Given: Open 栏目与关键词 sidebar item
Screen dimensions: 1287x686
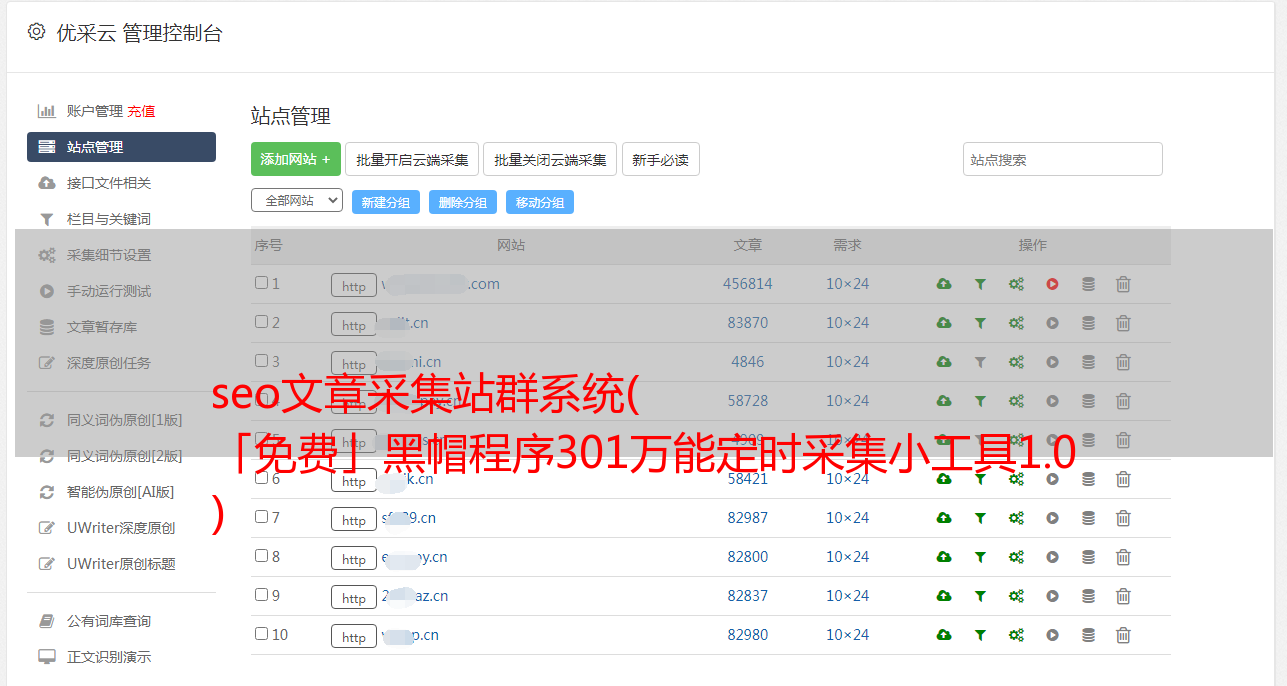Looking at the screenshot, I should tap(109, 219).
